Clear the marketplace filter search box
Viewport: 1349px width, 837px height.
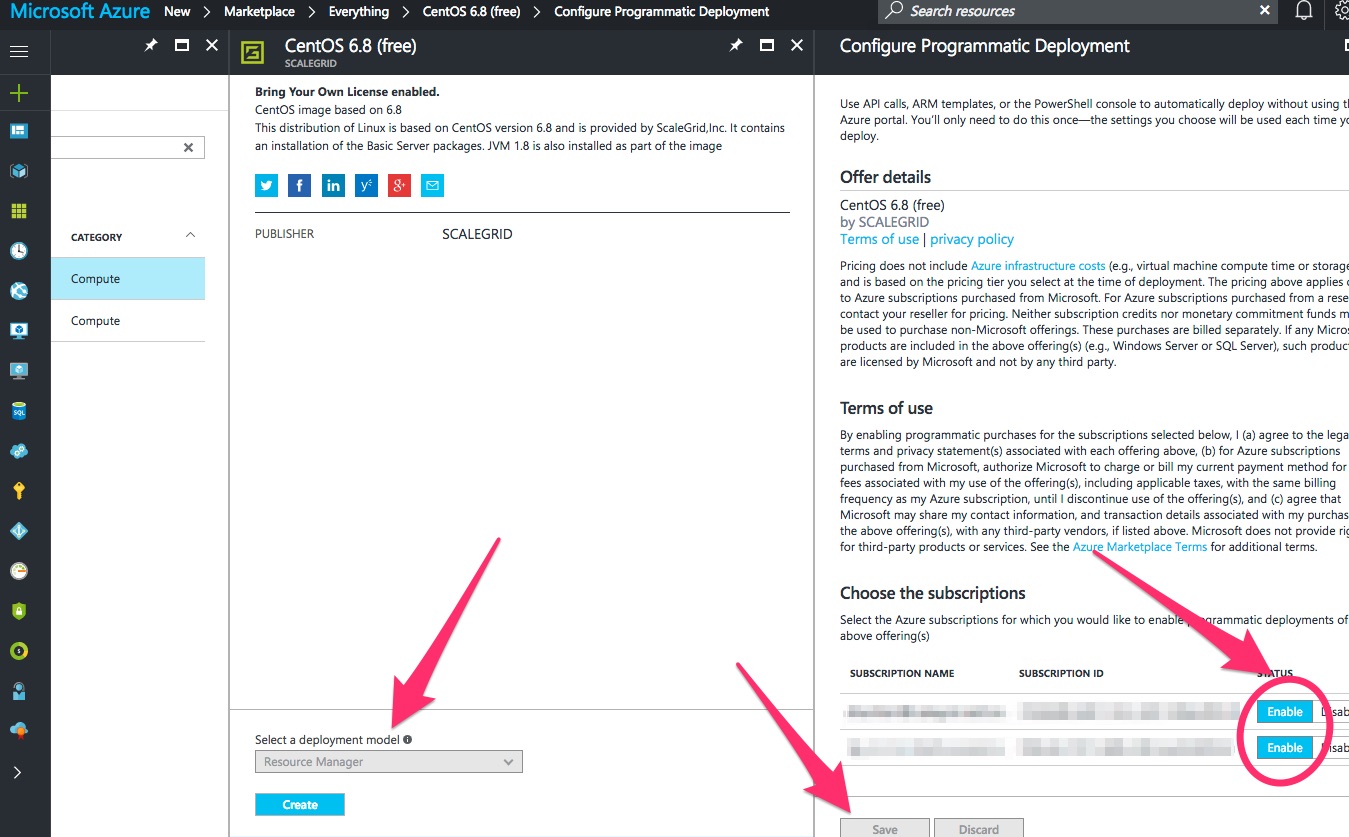pyautogui.click(x=188, y=147)
